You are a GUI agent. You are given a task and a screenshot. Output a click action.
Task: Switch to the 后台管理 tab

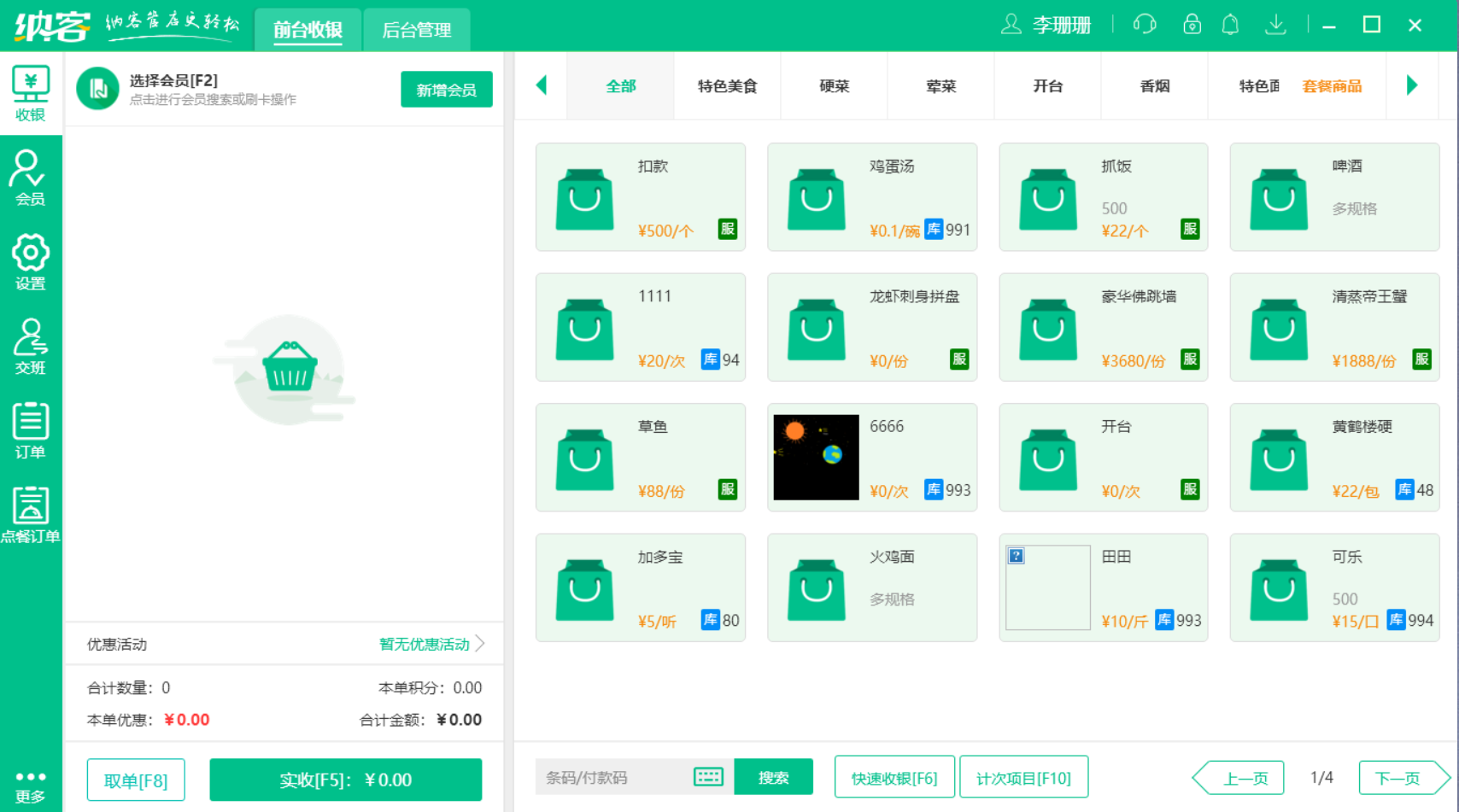(416, 29)
